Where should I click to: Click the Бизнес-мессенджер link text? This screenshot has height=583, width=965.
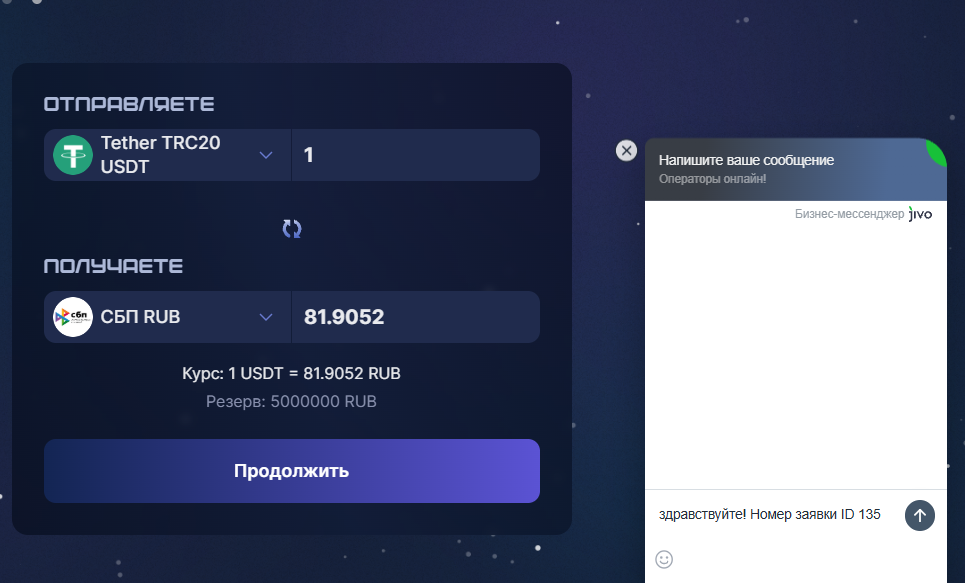[x=849, y=214]
